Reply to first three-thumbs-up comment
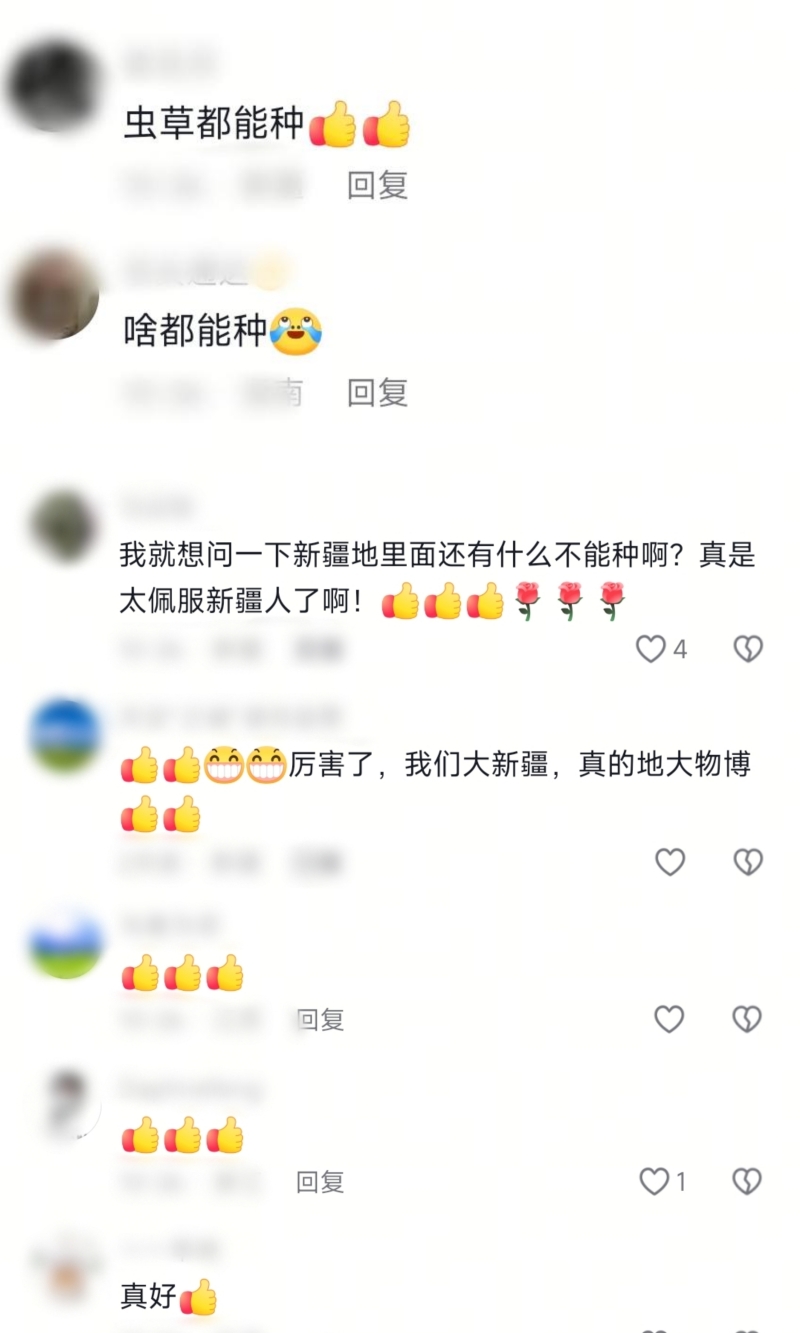The height and width of the screenshot is (1333, 800). (320, 1019)
